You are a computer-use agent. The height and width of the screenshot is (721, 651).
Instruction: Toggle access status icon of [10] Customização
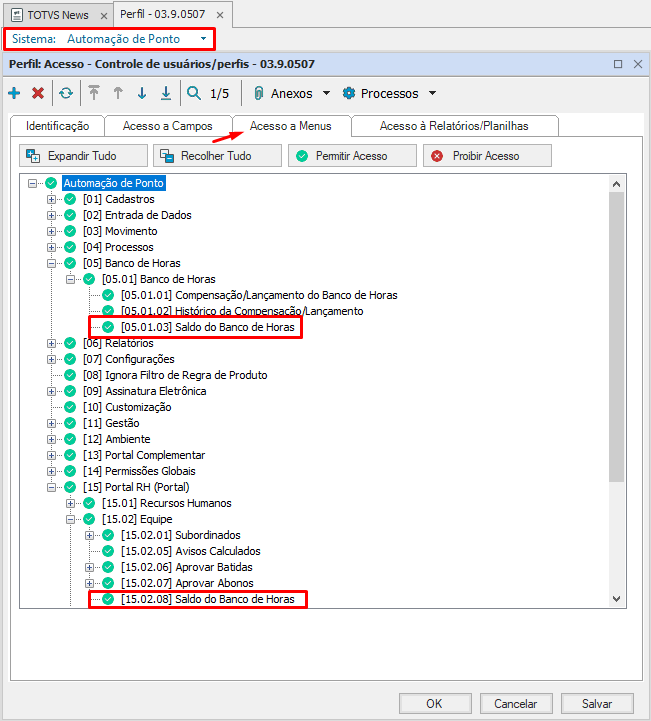[70, 407]
